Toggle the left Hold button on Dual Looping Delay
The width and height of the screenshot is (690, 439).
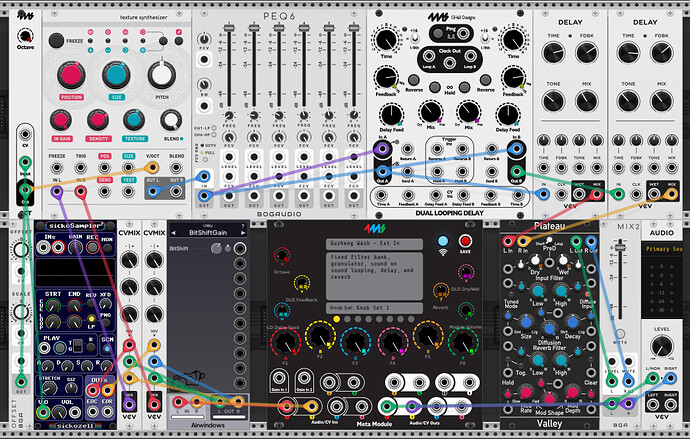tap(435, 87)
